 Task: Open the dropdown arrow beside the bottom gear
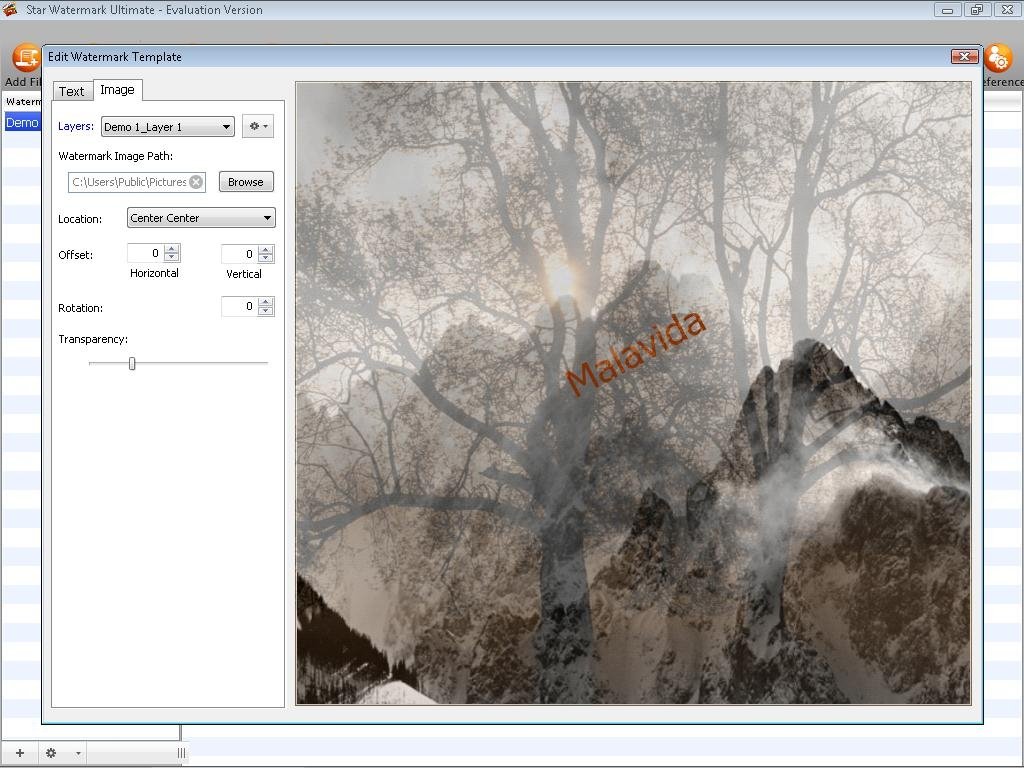coord(78,754)
